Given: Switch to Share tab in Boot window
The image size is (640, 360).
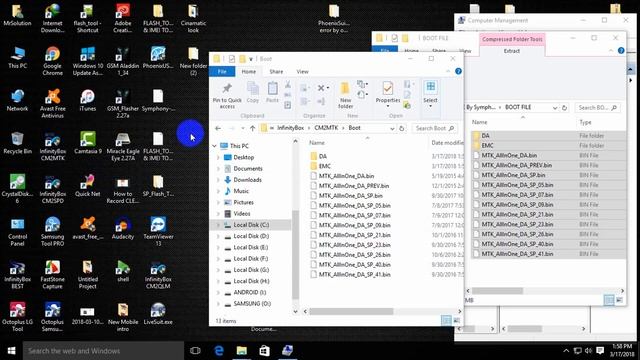Looking at the screenshot, I should (276, 71).
